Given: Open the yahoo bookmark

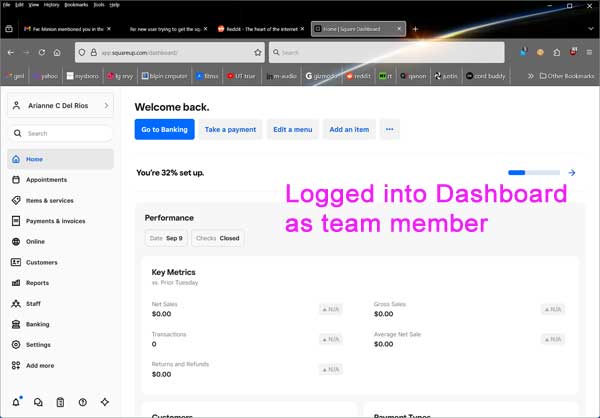Looking at the screenshot, I should click(x=45, y=76).
